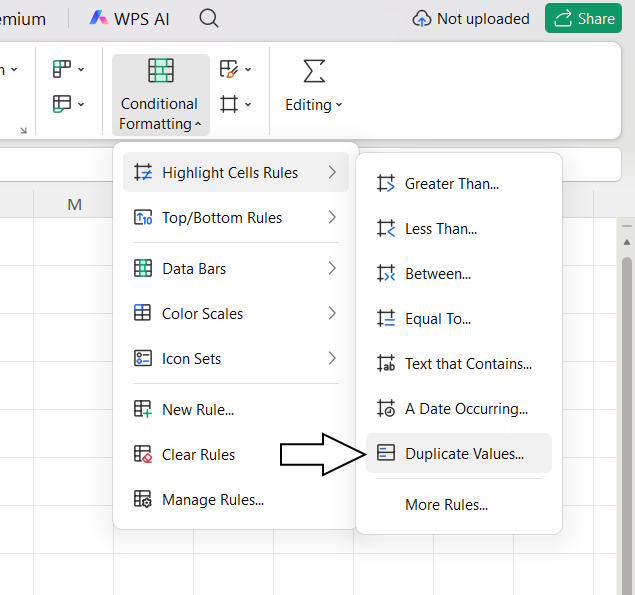Click the search magnifier icon

(209, 19)
